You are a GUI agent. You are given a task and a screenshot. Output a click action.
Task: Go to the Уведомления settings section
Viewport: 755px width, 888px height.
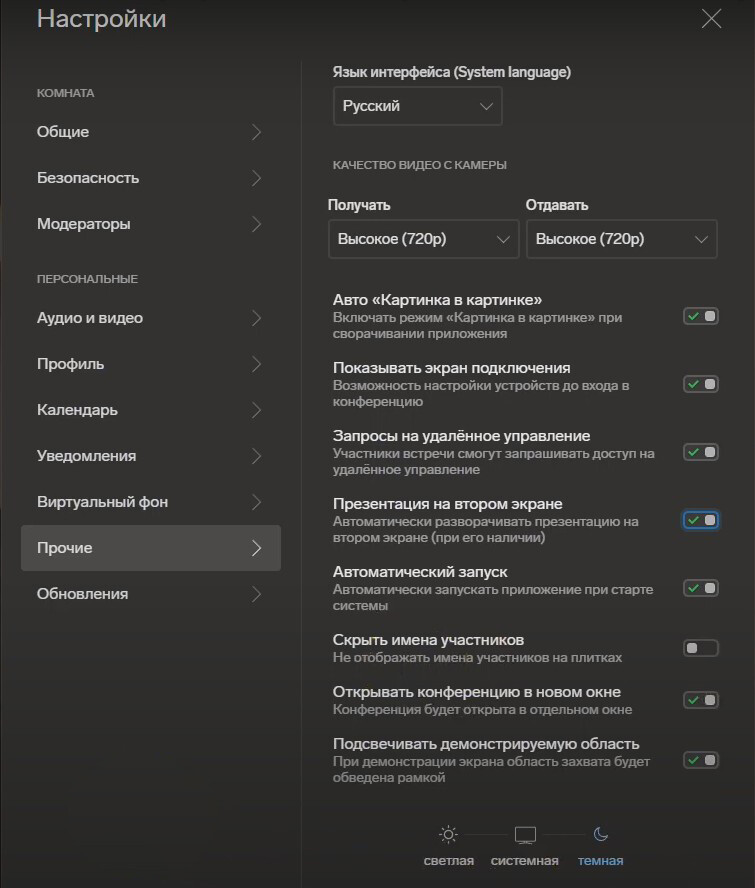tap(151, 456)
